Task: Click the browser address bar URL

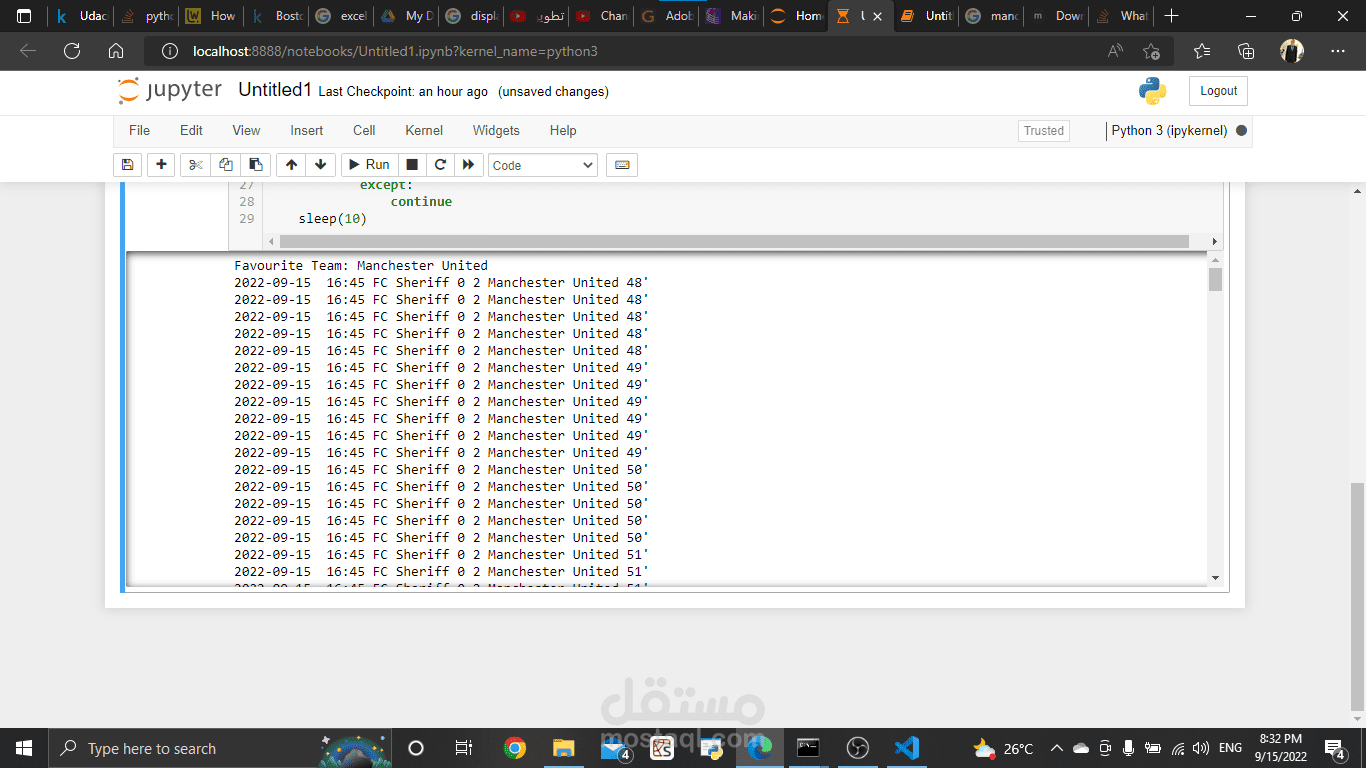Action: tap(395, 51)
